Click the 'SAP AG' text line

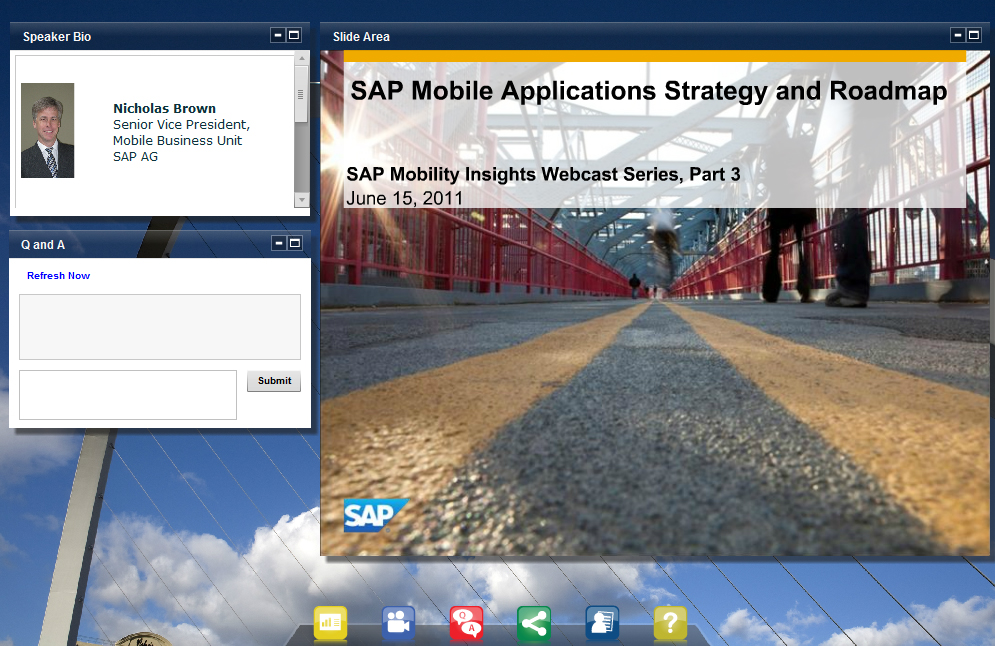[x=135, y=157]
